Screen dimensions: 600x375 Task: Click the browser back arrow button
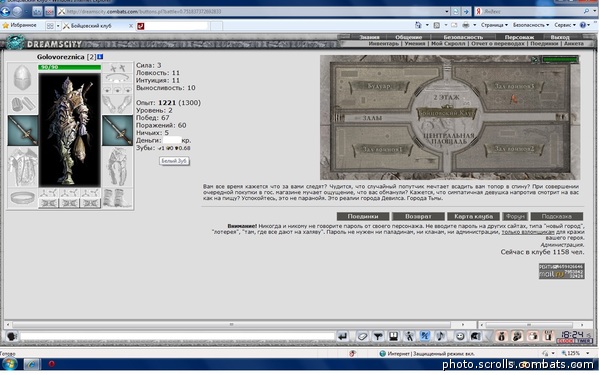click(5, 11)
